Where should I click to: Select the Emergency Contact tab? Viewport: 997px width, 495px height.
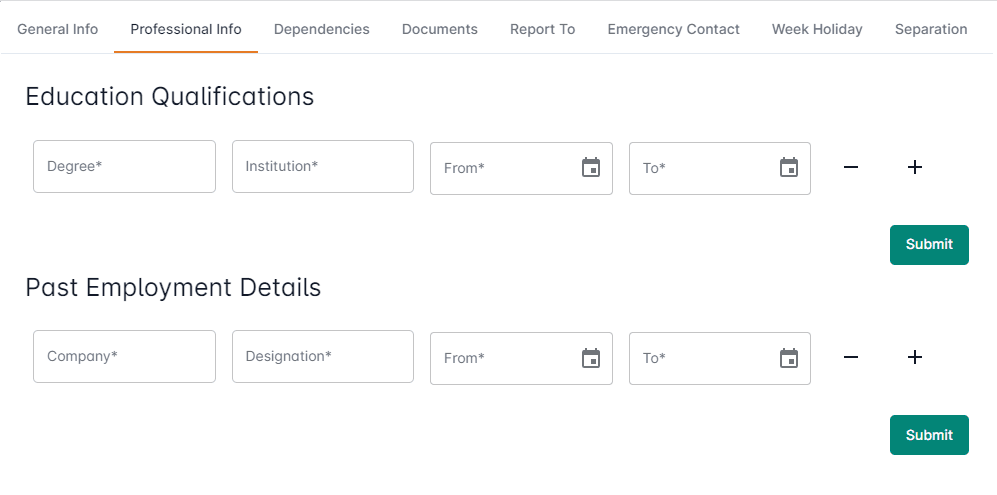(x=673, y=29)
